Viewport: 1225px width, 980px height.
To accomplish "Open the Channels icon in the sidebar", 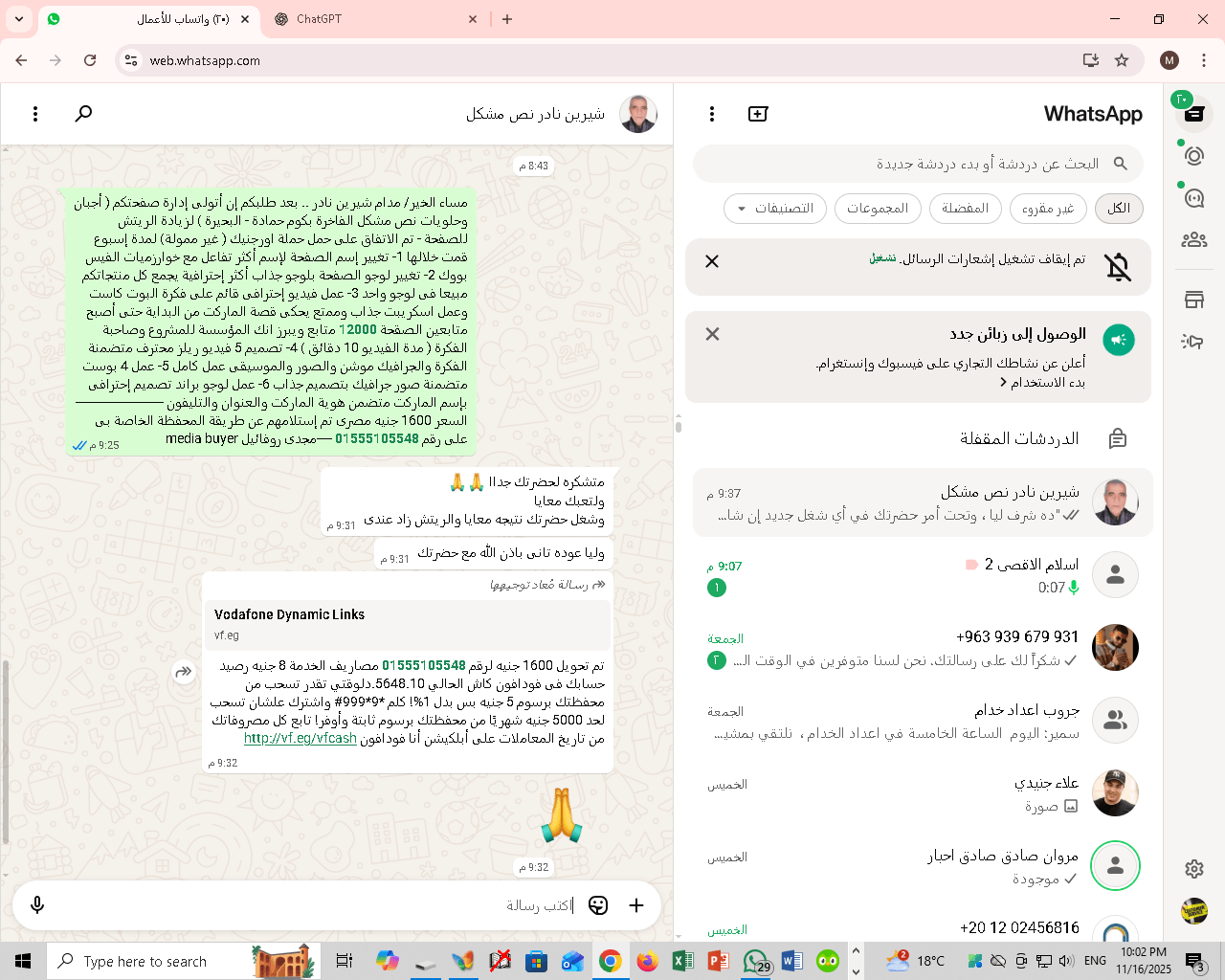I will coord(1193,197).
